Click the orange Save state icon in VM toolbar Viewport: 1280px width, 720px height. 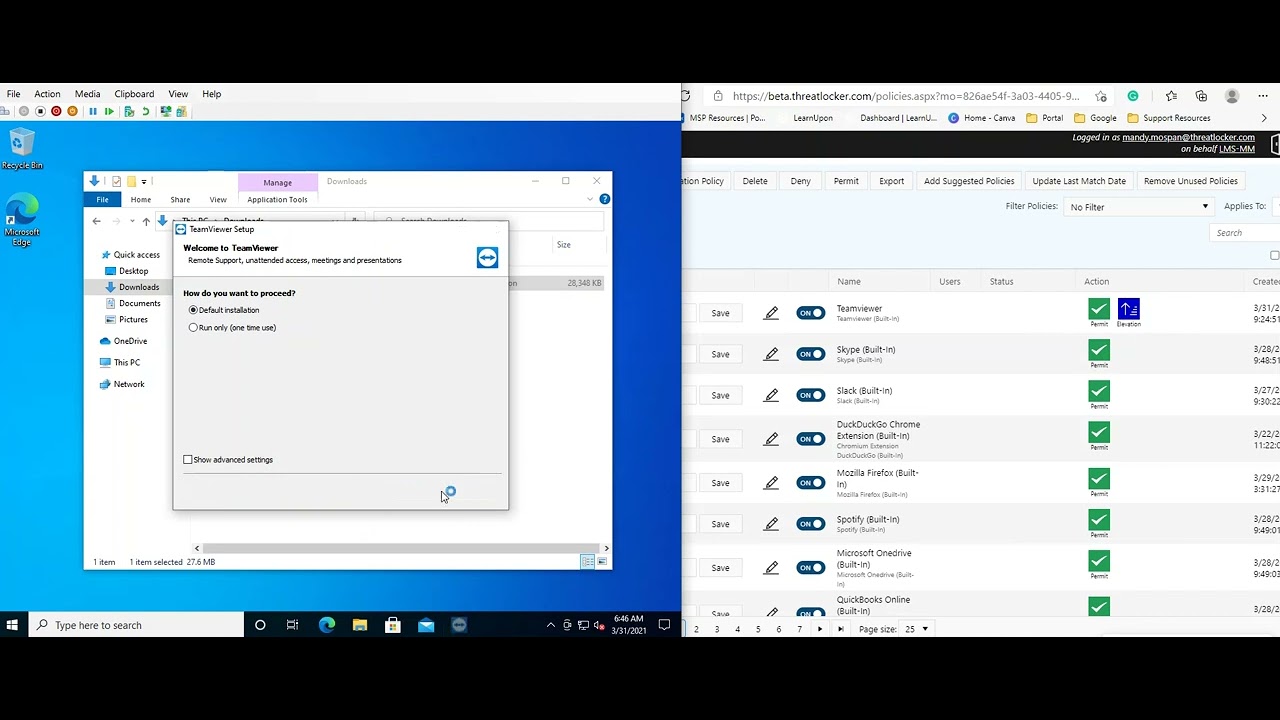72,111
